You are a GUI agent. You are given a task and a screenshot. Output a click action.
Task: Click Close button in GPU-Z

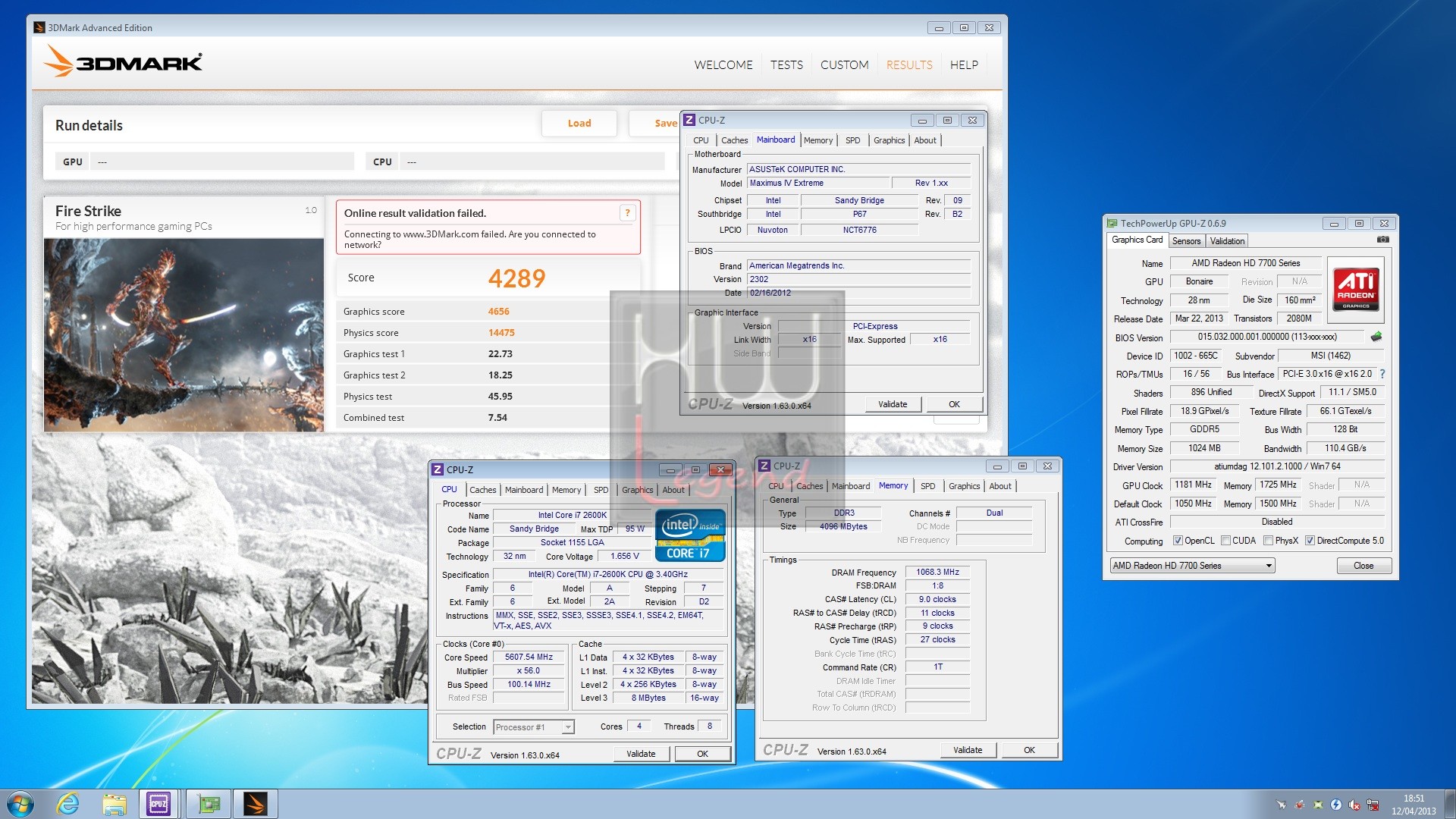(x=1363, y=566)
